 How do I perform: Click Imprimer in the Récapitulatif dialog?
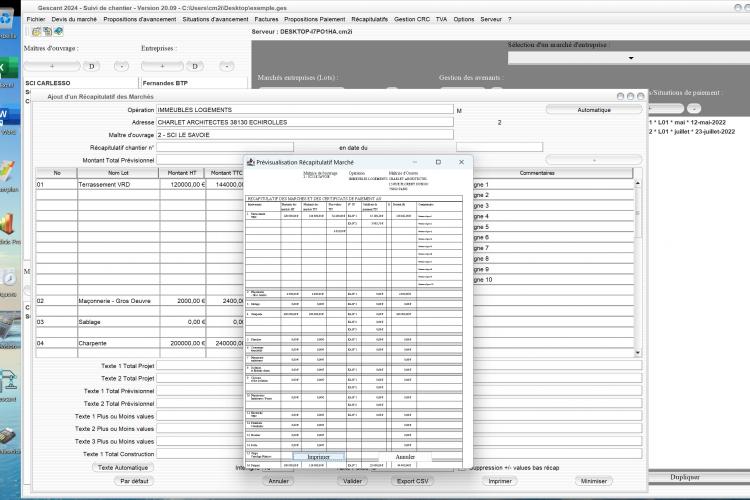[500, 481]
